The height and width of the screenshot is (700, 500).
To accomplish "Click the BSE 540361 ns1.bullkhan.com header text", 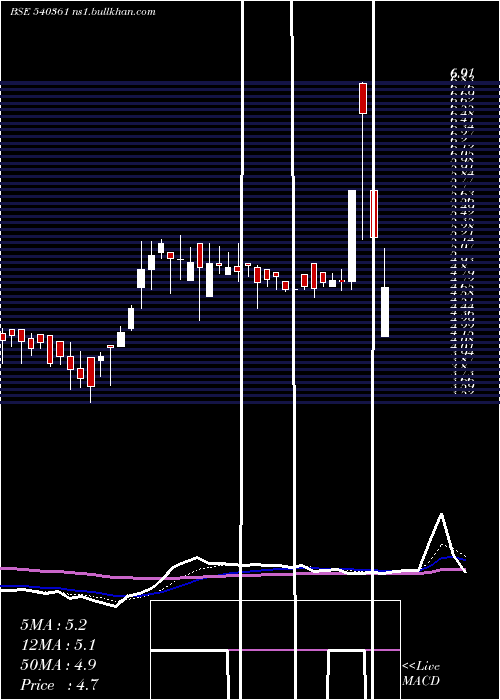I will coord(83,12).
